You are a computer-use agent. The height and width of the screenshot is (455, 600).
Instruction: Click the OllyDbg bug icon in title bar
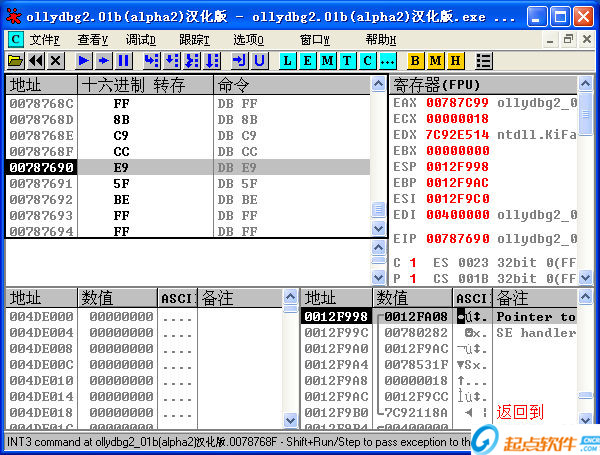14,16
